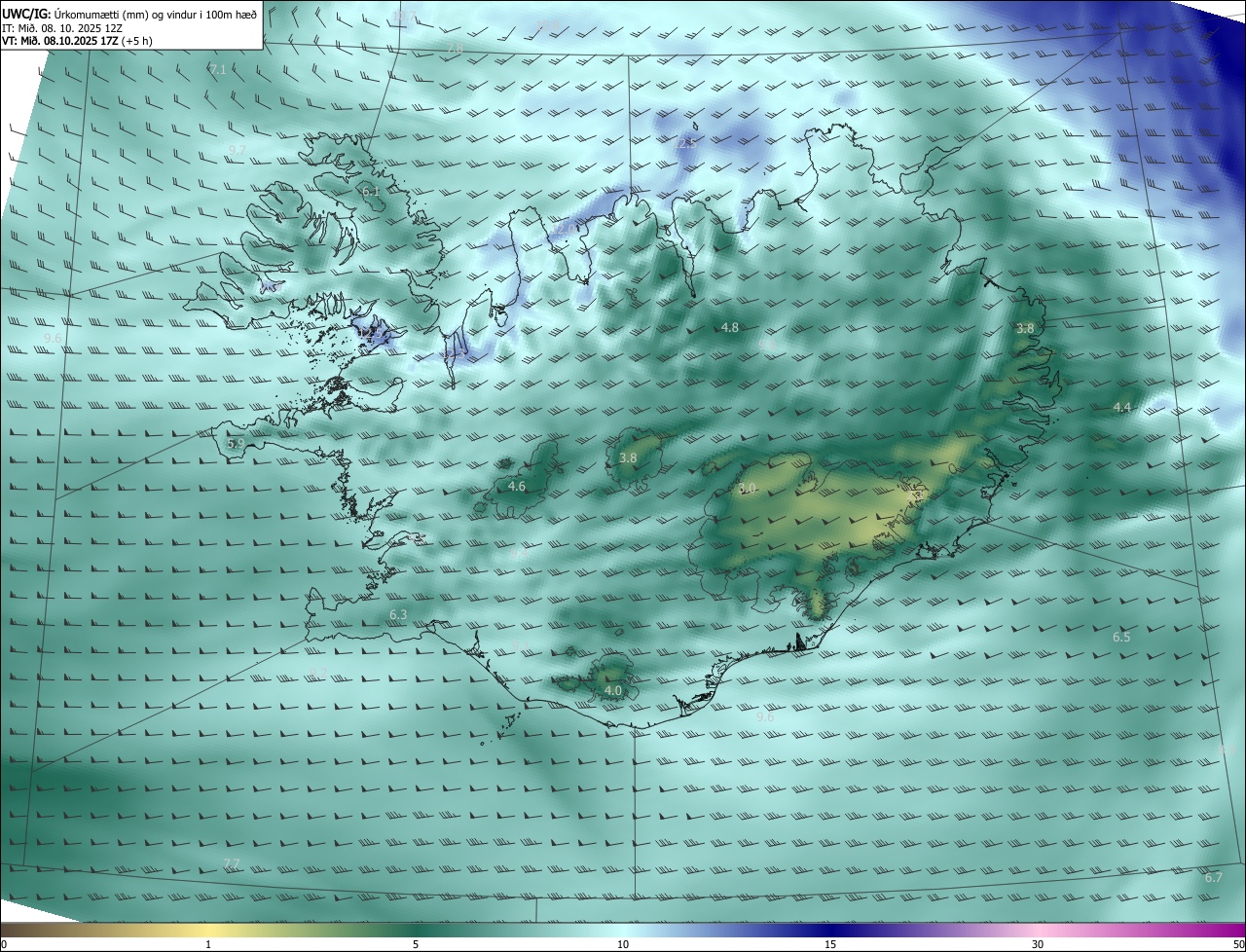Click the "30" tick on the colour legend

(x=1038, y=944)
